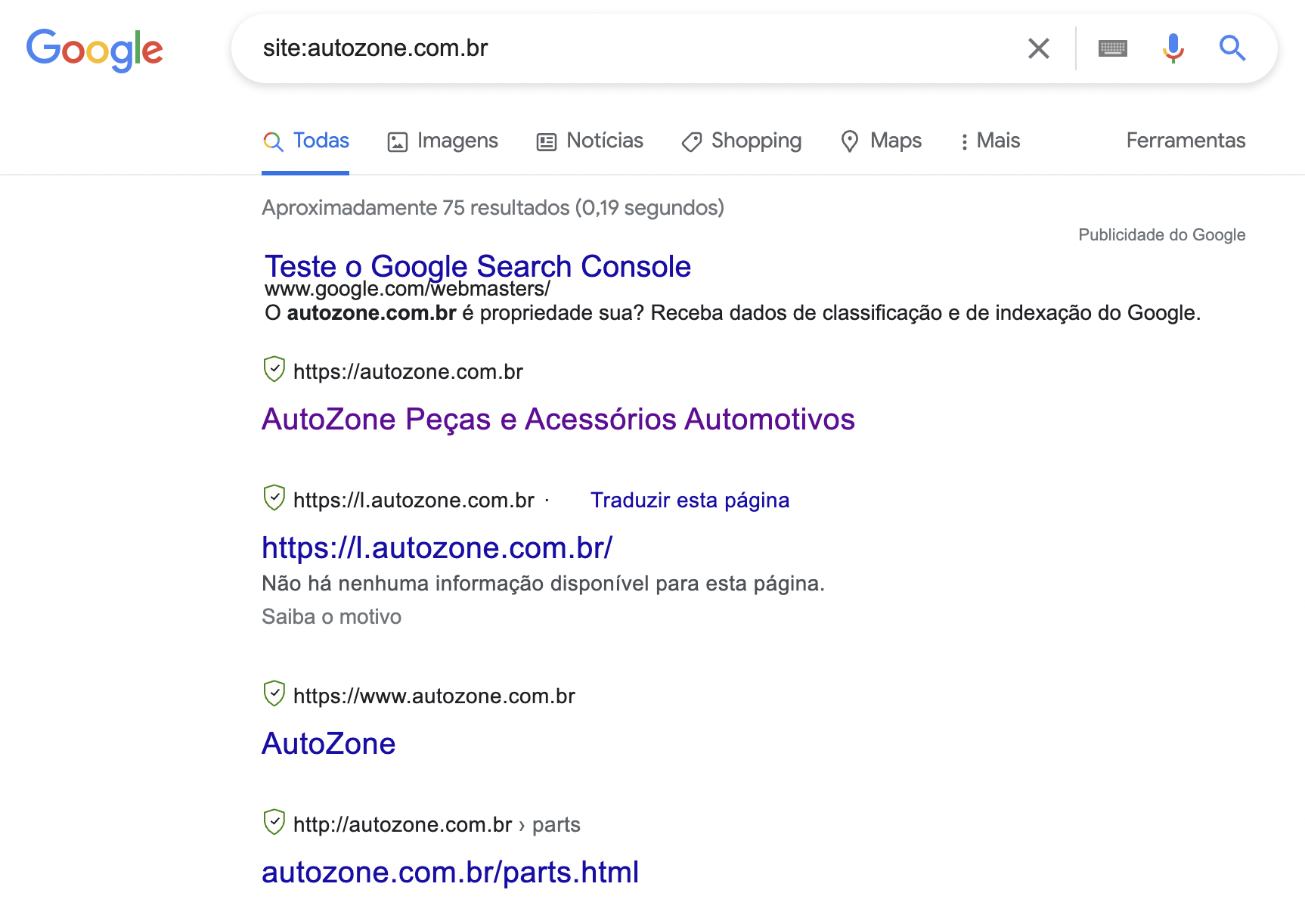Switch to the Imagens tab
Image resolution: width=1305 pixels, height=924 pixels.
coord(442,141)
